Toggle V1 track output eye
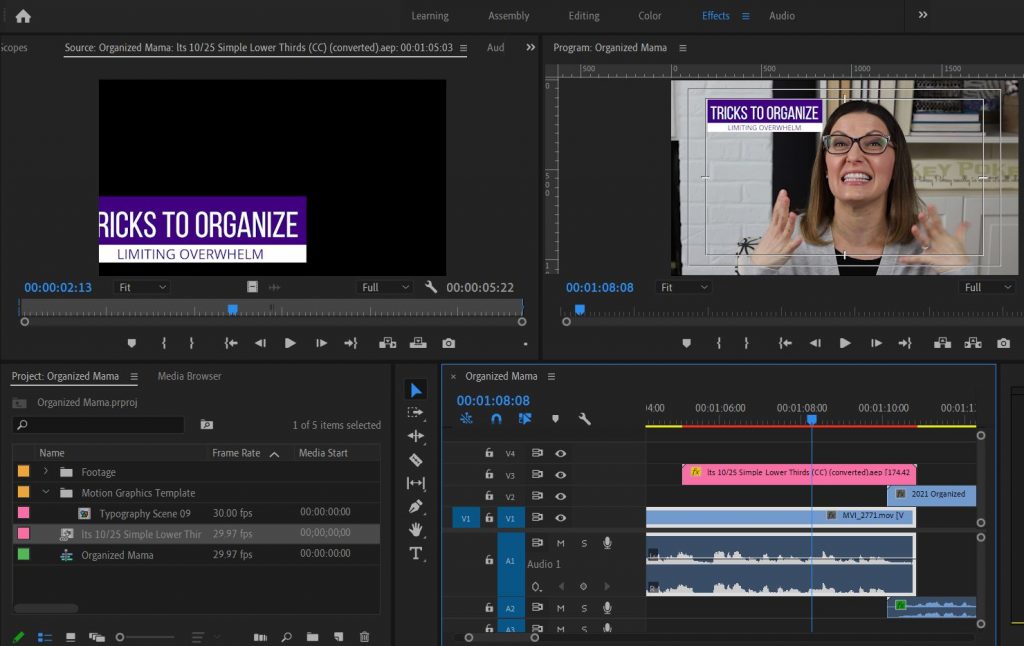 [560, 518]
